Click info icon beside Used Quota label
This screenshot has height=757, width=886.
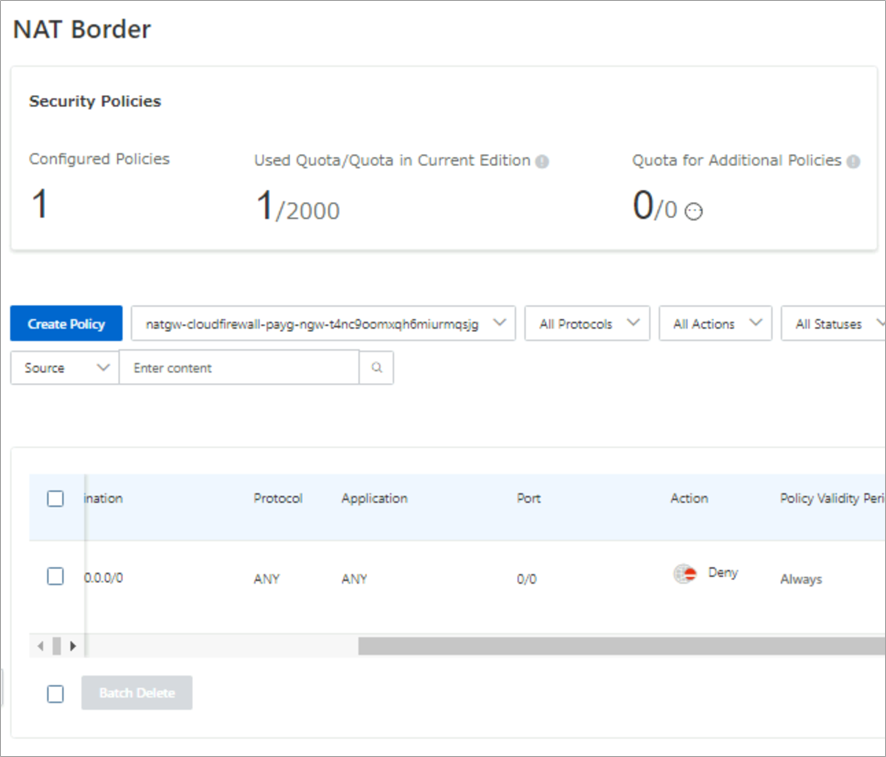pos(542,161)
